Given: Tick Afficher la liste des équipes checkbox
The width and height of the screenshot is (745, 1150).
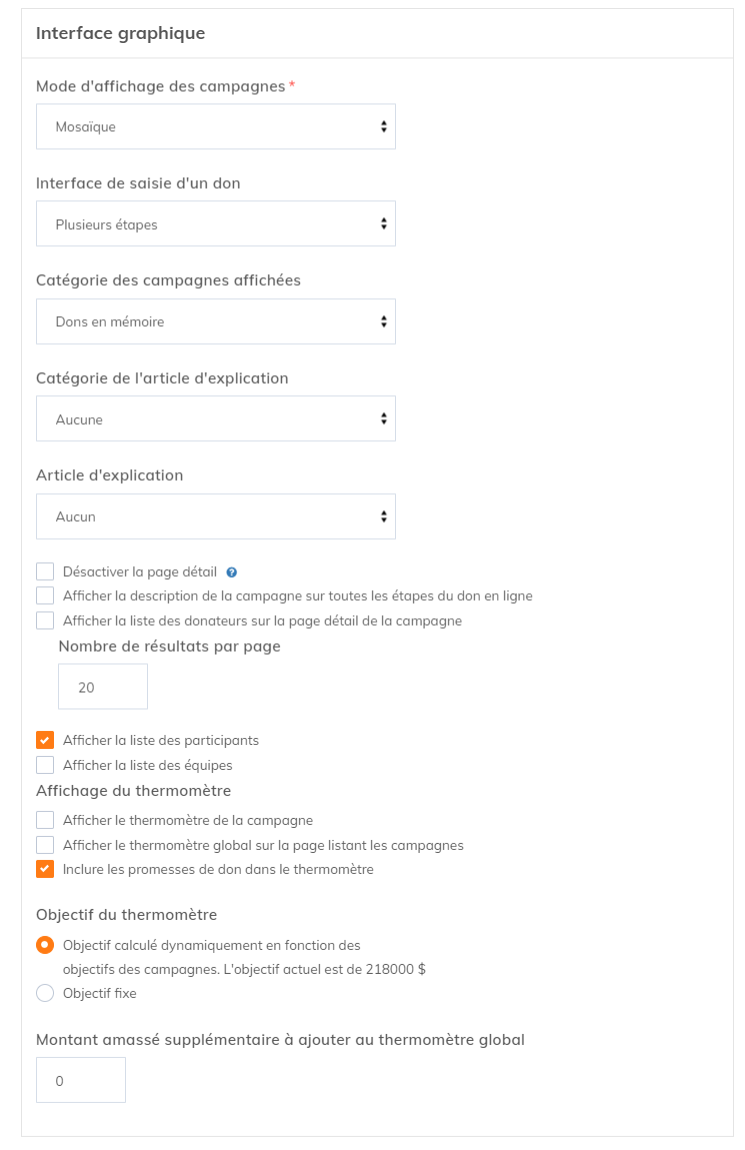Looking at the screenshot, I should pyautogui.click(x=45, y=765).
